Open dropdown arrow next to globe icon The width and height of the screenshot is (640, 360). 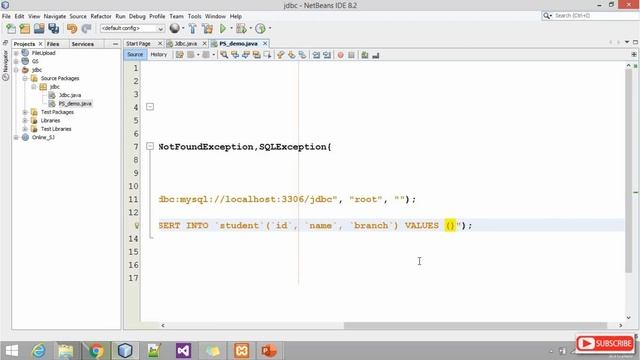(183, 28)
